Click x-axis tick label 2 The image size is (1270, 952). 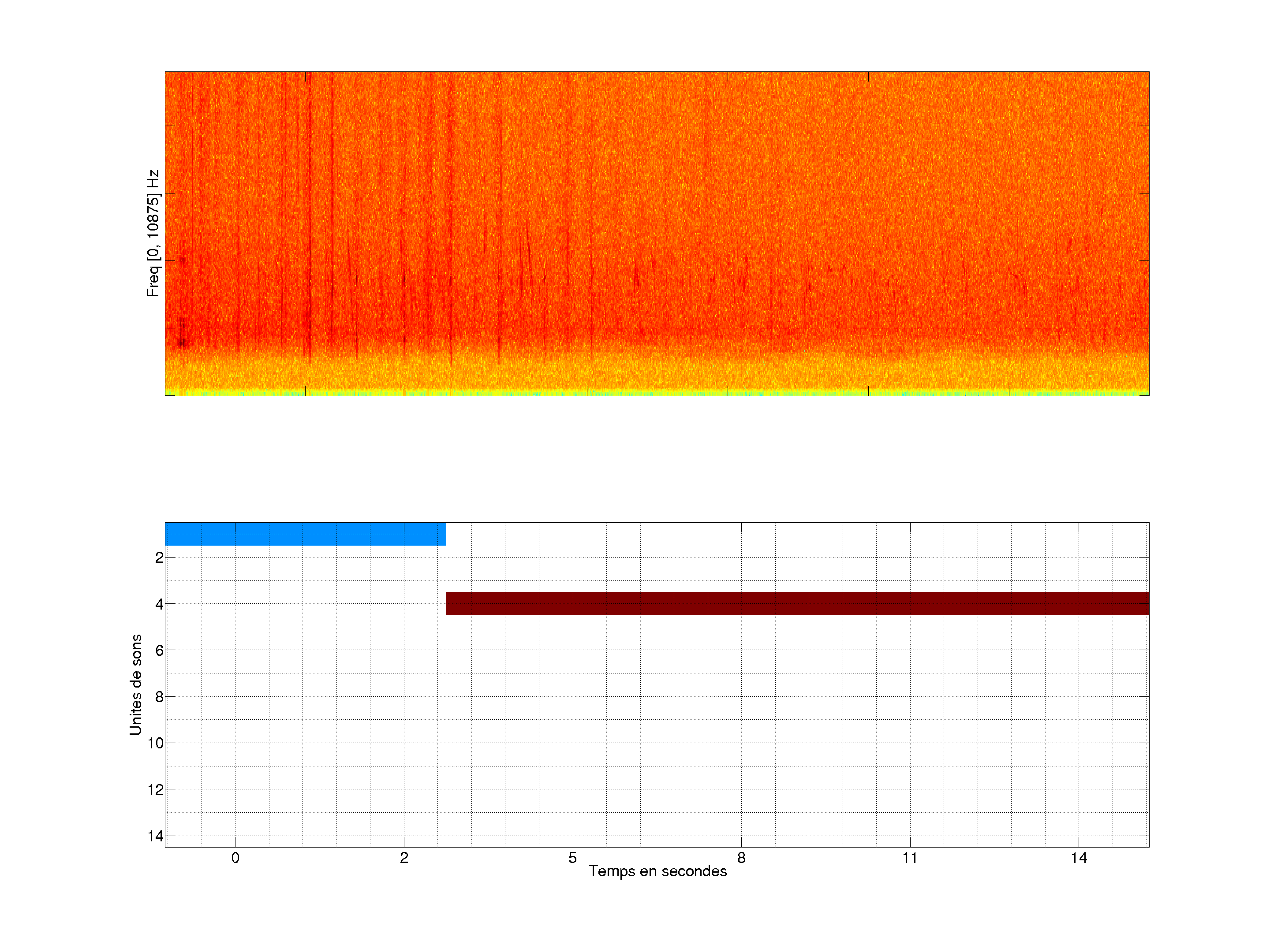click(x=404, y=858)
